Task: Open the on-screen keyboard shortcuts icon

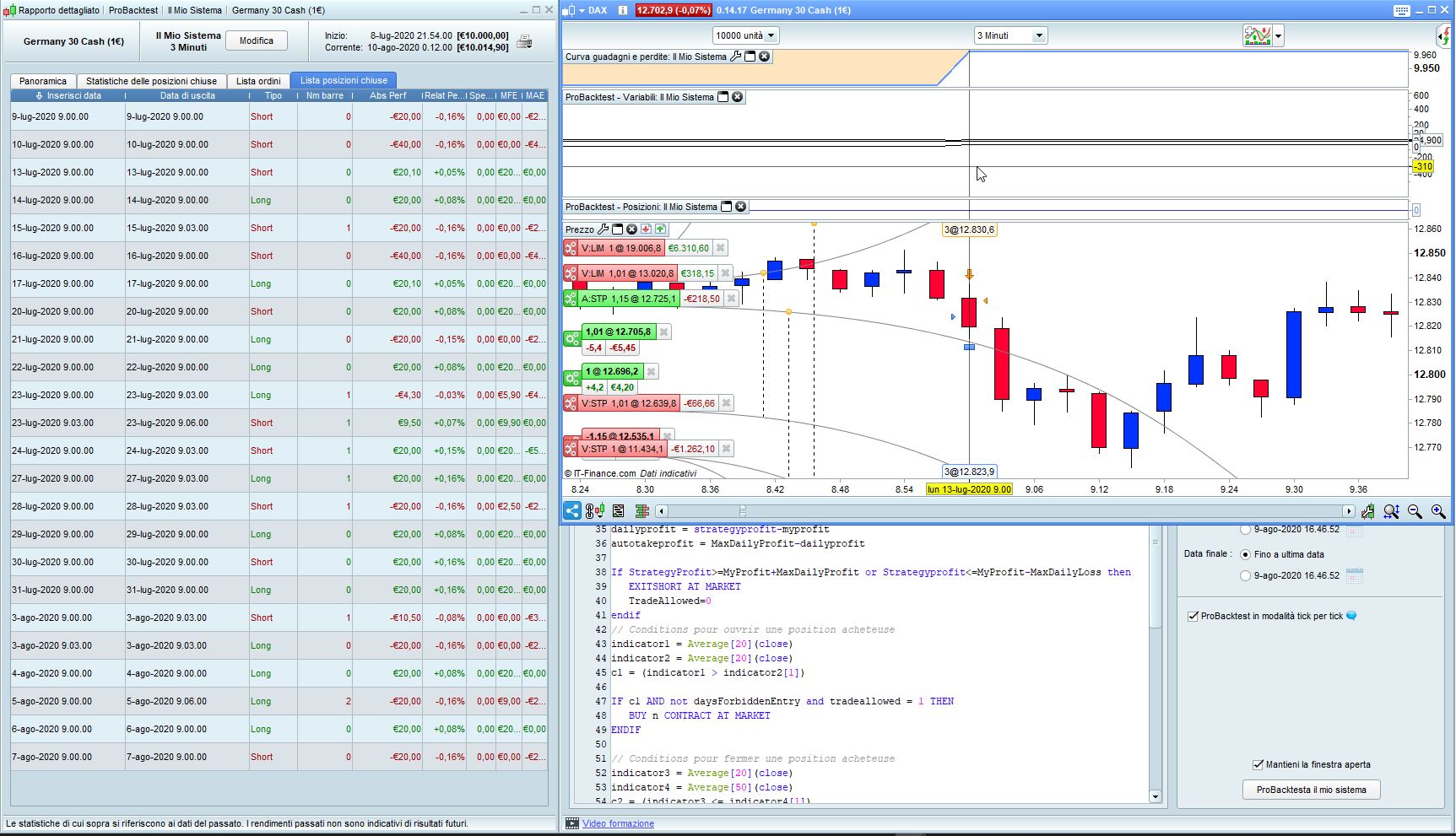Action: [x=1402, y=10]
